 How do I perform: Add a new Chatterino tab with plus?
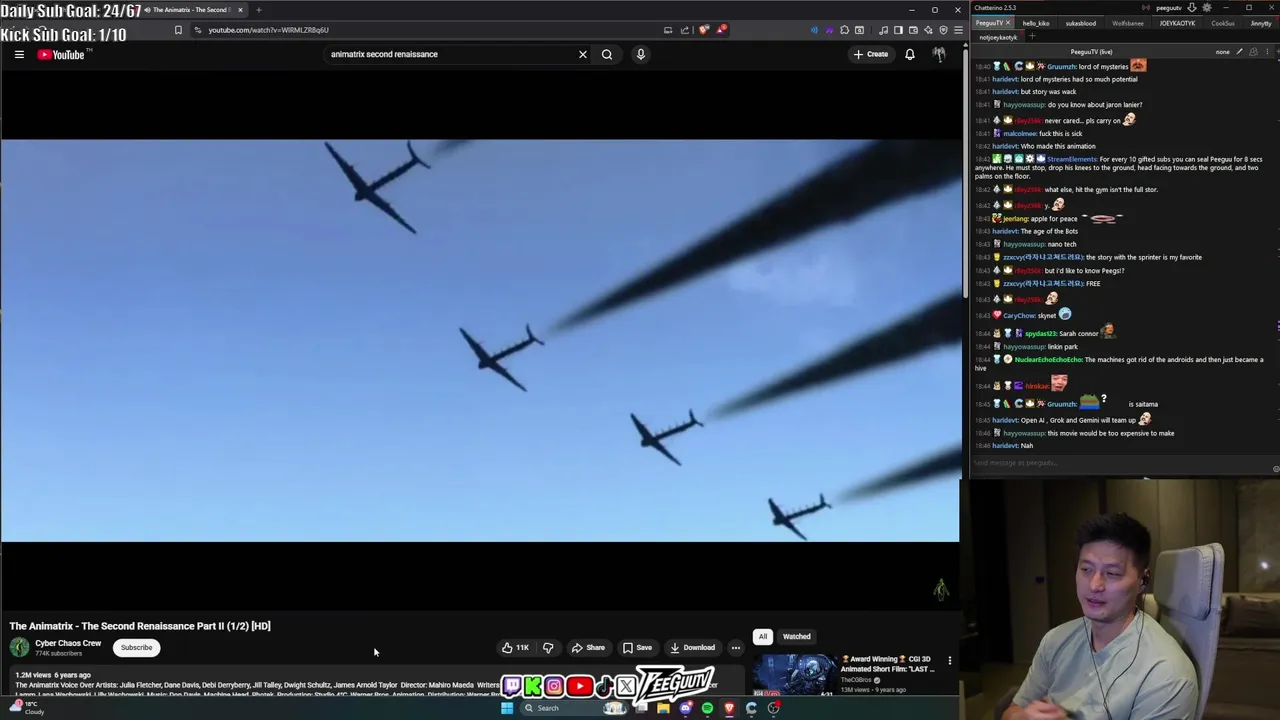(1032, 37)
